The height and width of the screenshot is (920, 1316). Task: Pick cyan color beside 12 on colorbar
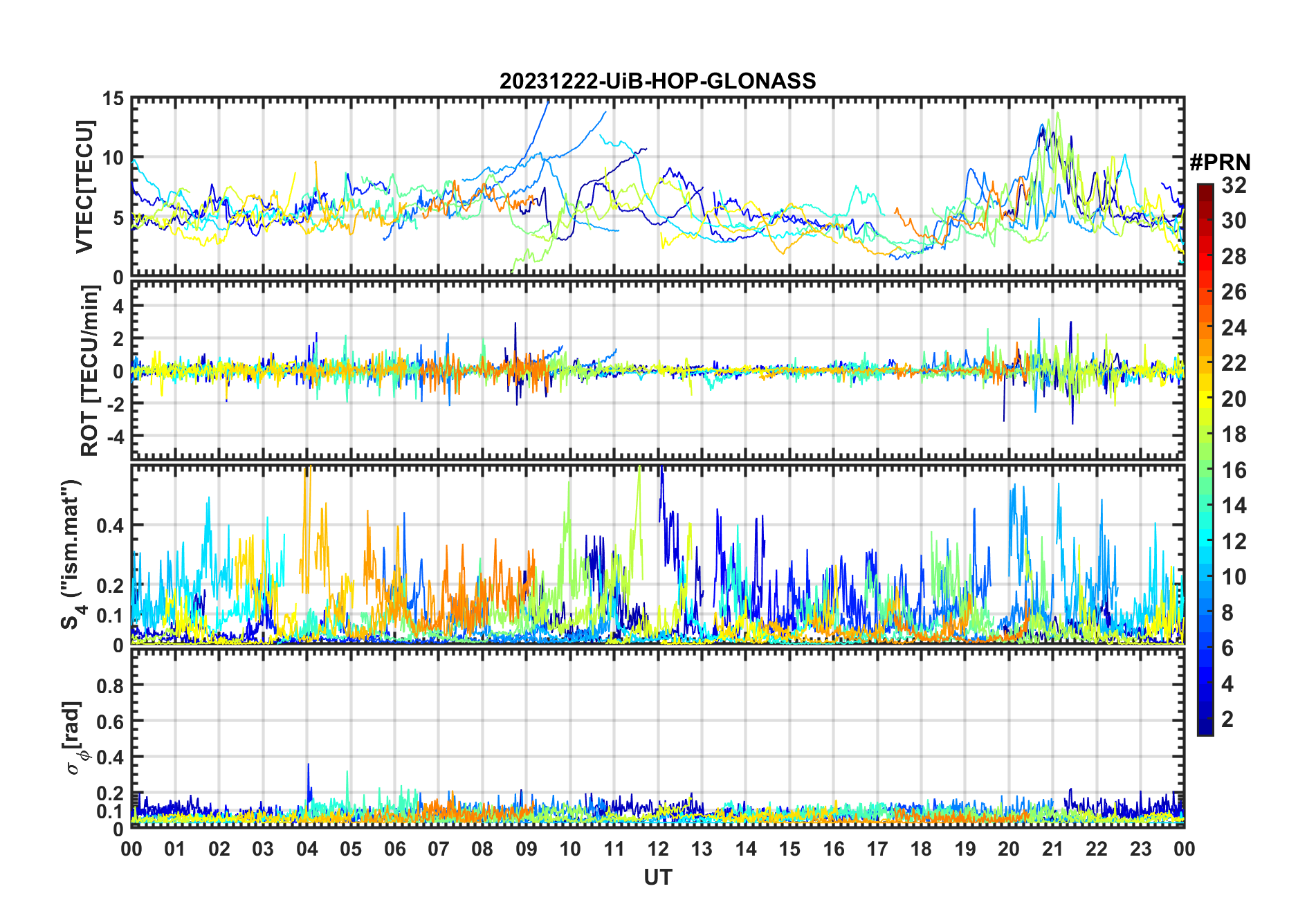(1205, 542)
